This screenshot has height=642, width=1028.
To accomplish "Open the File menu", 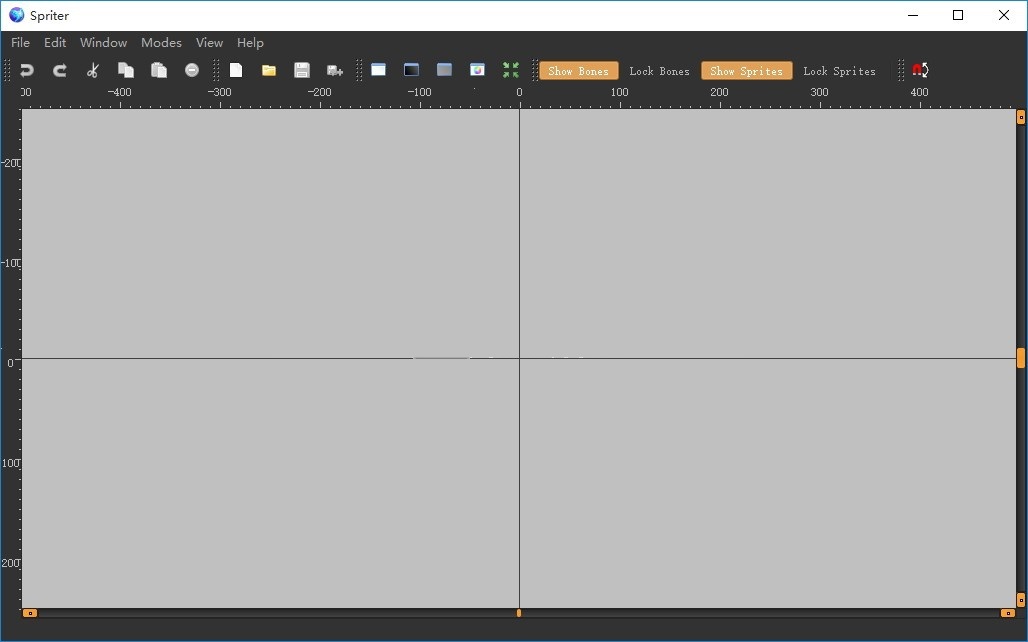I will click(21, 43).
